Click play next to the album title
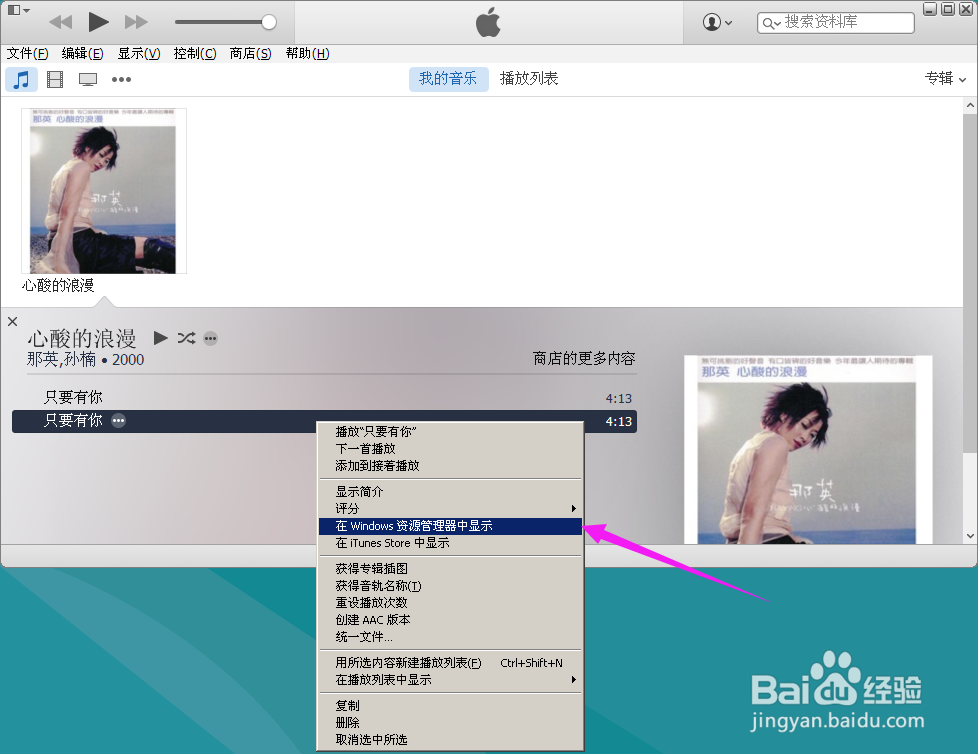 (160, 338)
